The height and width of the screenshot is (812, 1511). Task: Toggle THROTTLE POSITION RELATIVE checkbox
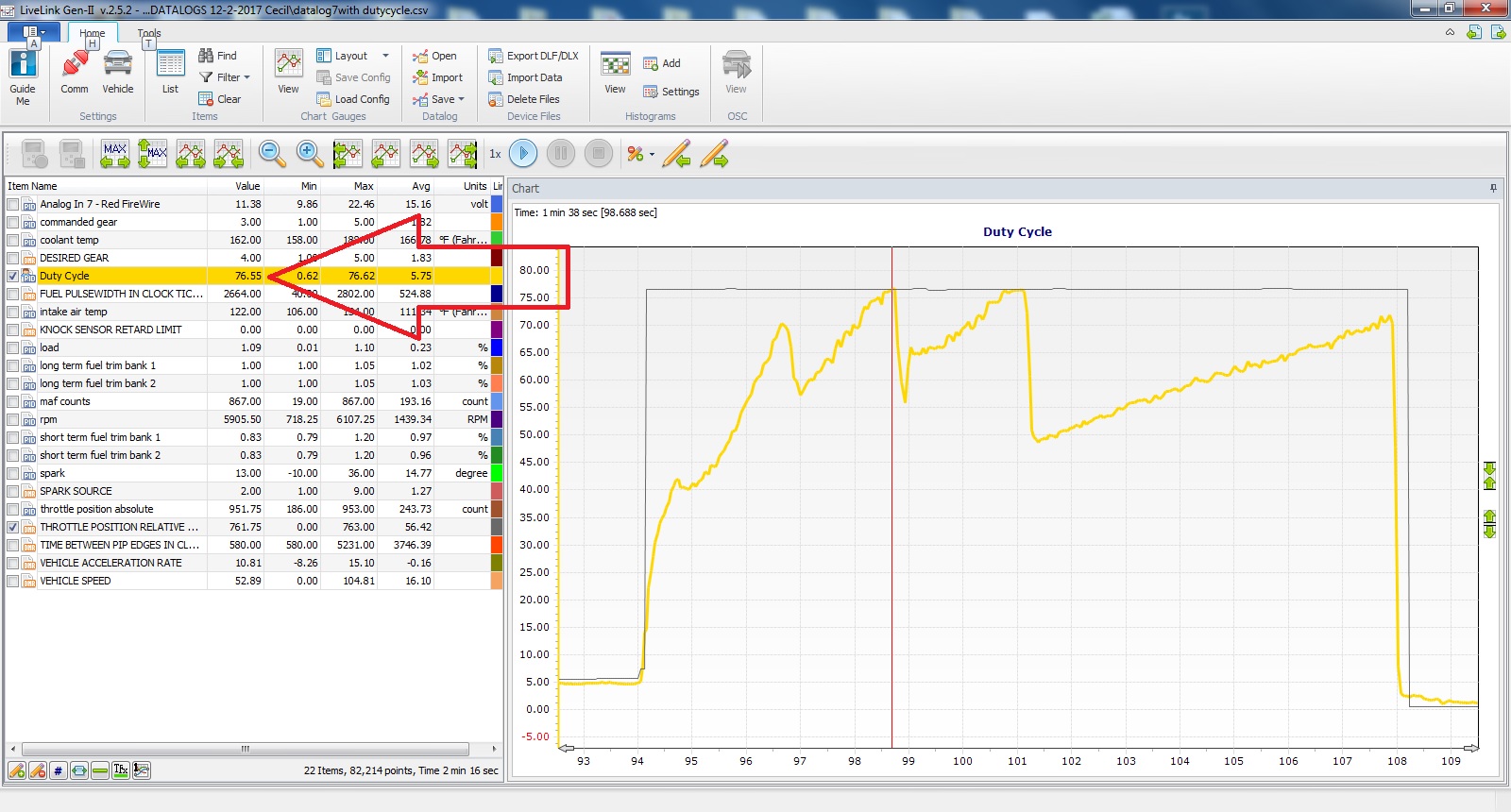[x=13, y=528]
